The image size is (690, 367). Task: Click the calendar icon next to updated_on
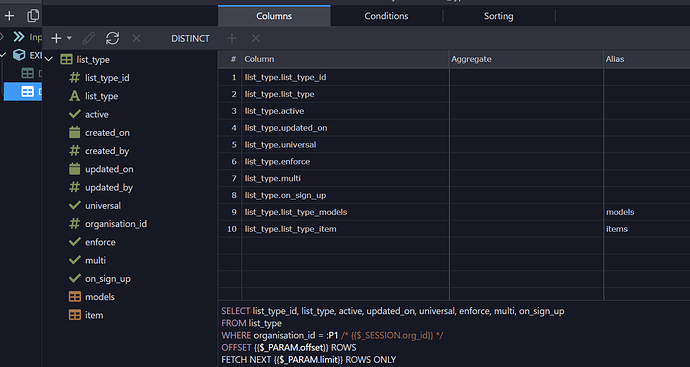click(75, 169)
